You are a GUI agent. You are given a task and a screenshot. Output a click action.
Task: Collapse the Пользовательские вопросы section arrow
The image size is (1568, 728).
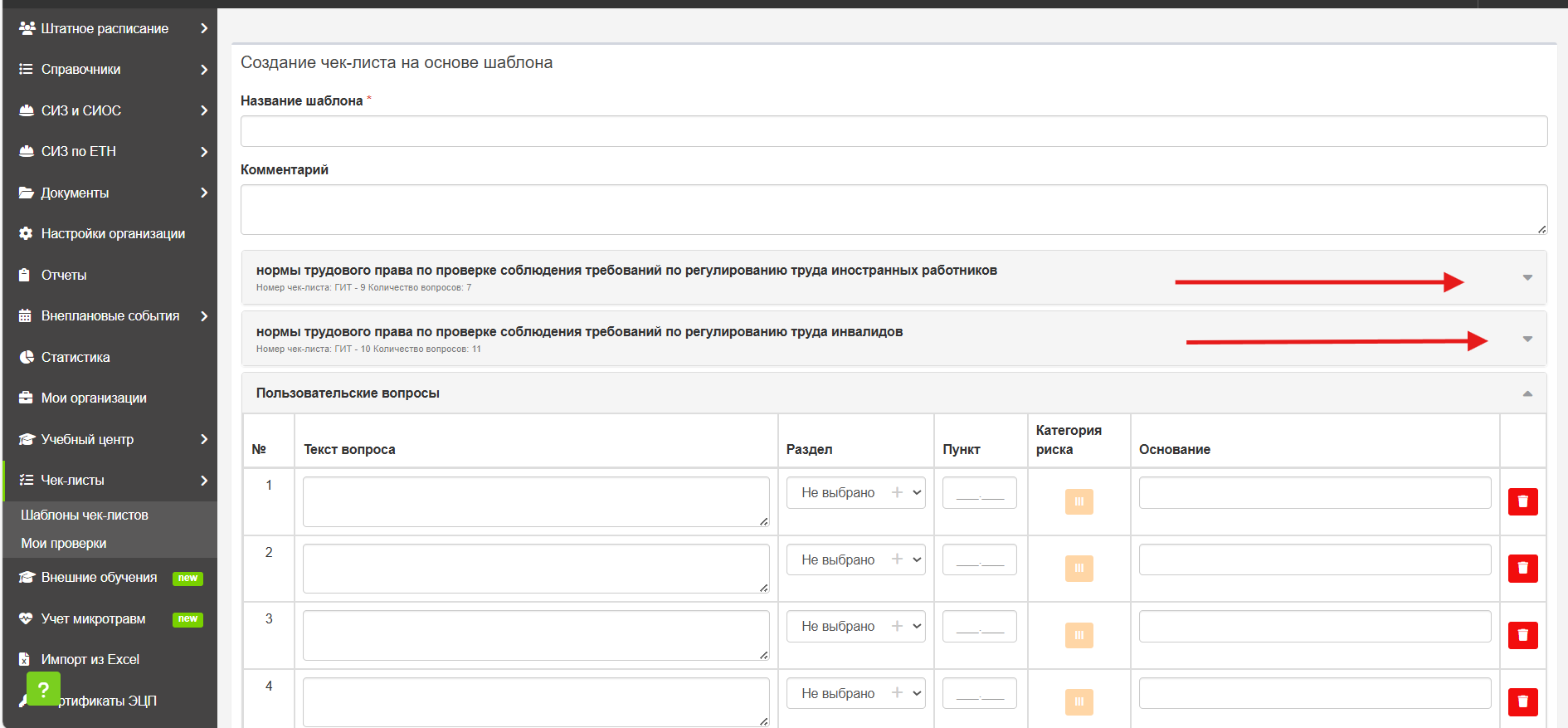(1527, 393)
